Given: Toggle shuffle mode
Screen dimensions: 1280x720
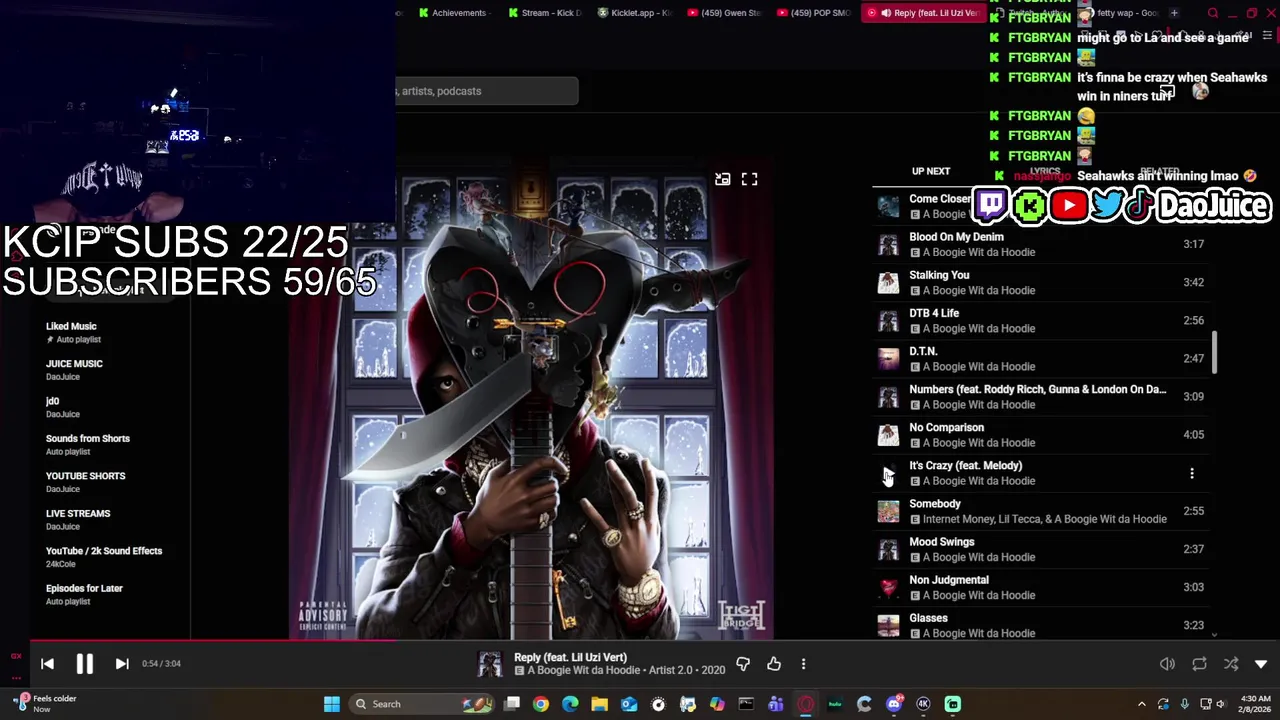Looking at the screenshot, I should tap(1231, 664).
